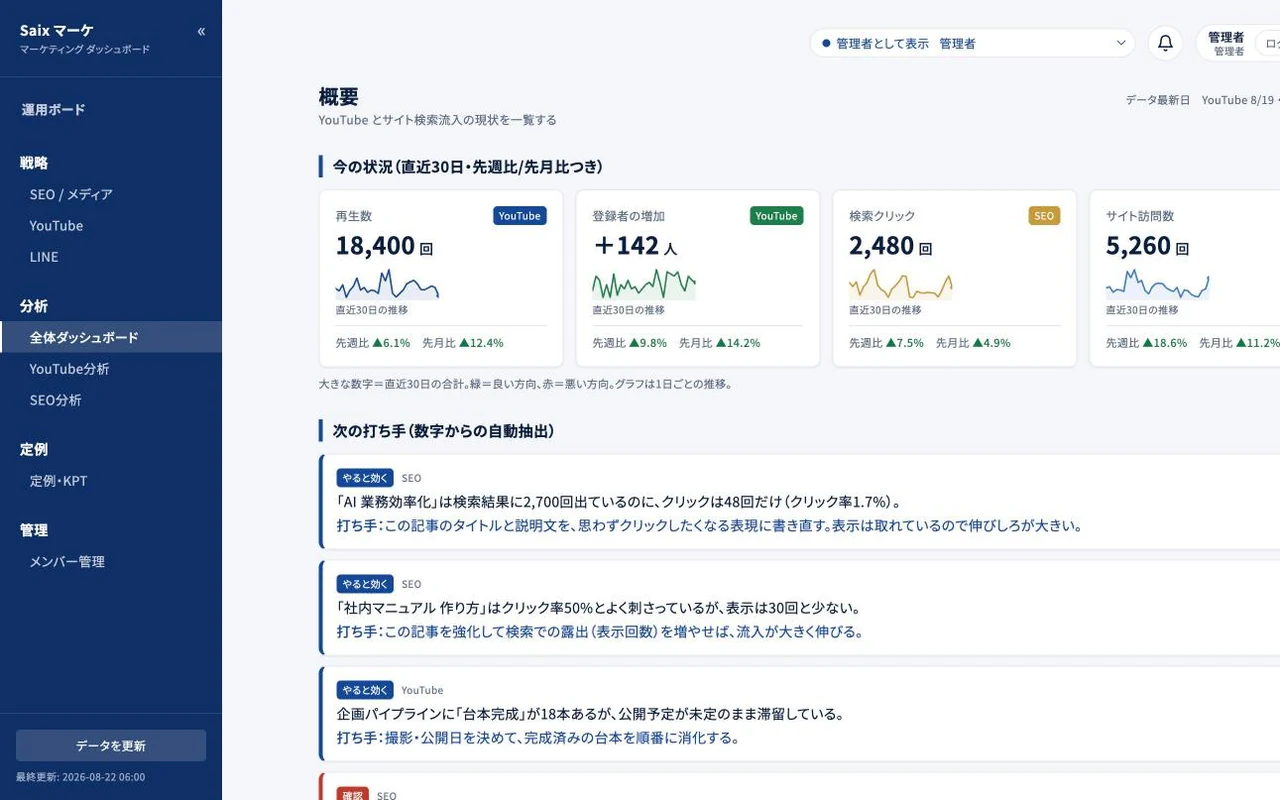
Task: Click 先週比 ▲9.8% on 登録者 card
Action: point(630,343)
